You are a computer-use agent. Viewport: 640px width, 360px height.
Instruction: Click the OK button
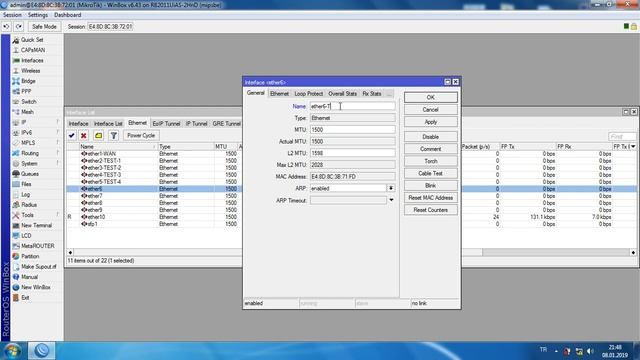pyautogui.click(x=431, y=97)
